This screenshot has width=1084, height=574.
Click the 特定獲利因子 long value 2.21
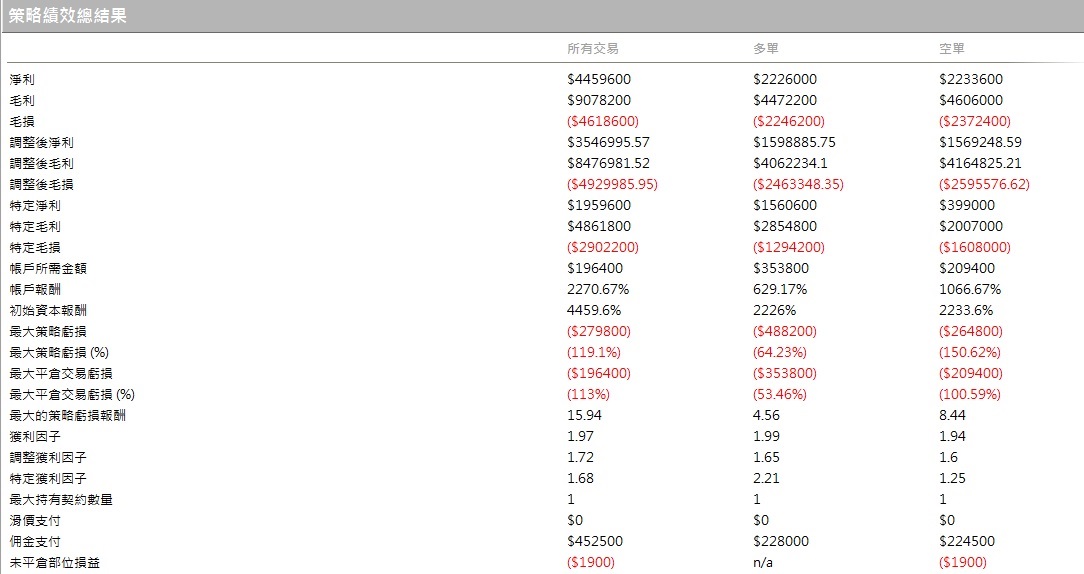point(766,478)
